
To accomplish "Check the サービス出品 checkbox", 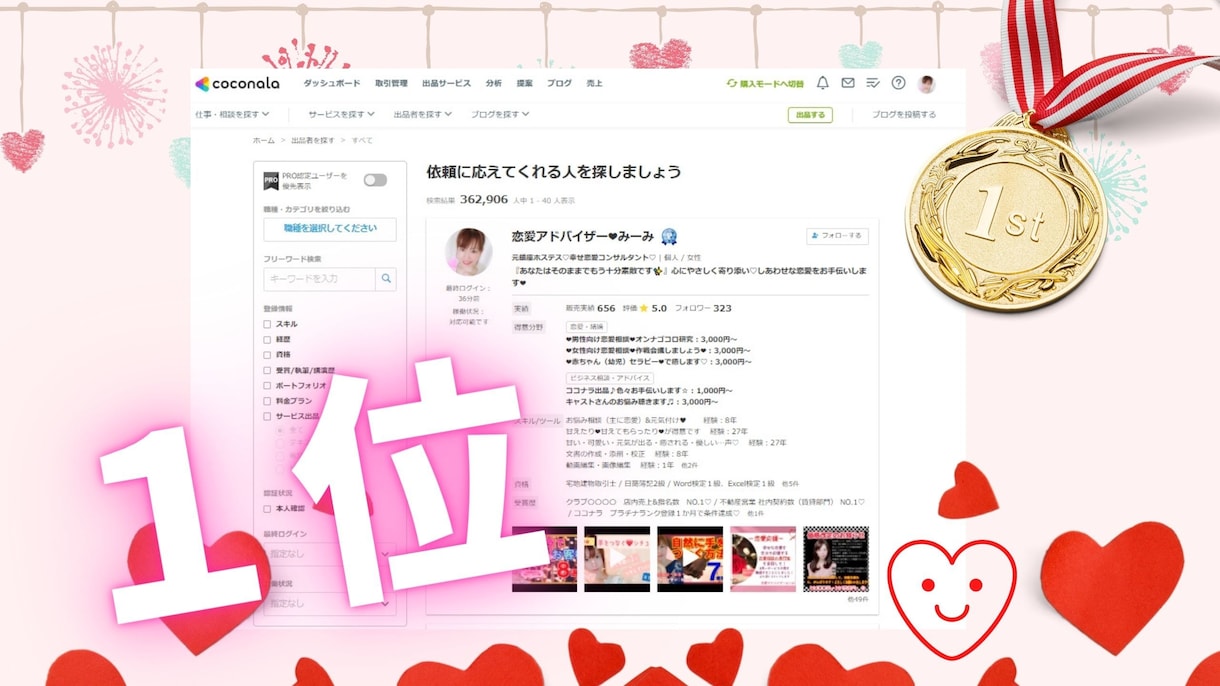I will pyautogui.click(x=267, y=416).
